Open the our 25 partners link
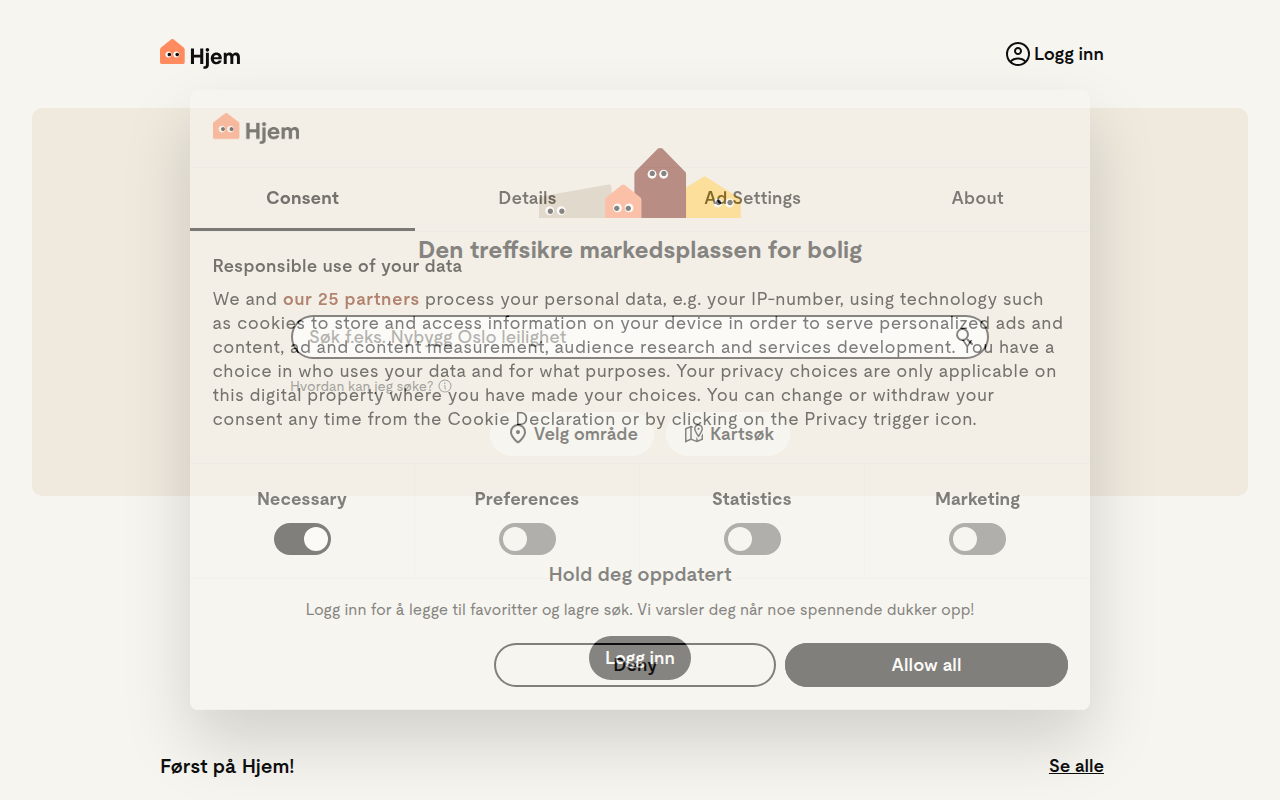The width and height of the screenshot is (1280, 800). click(x=351, y=299)
